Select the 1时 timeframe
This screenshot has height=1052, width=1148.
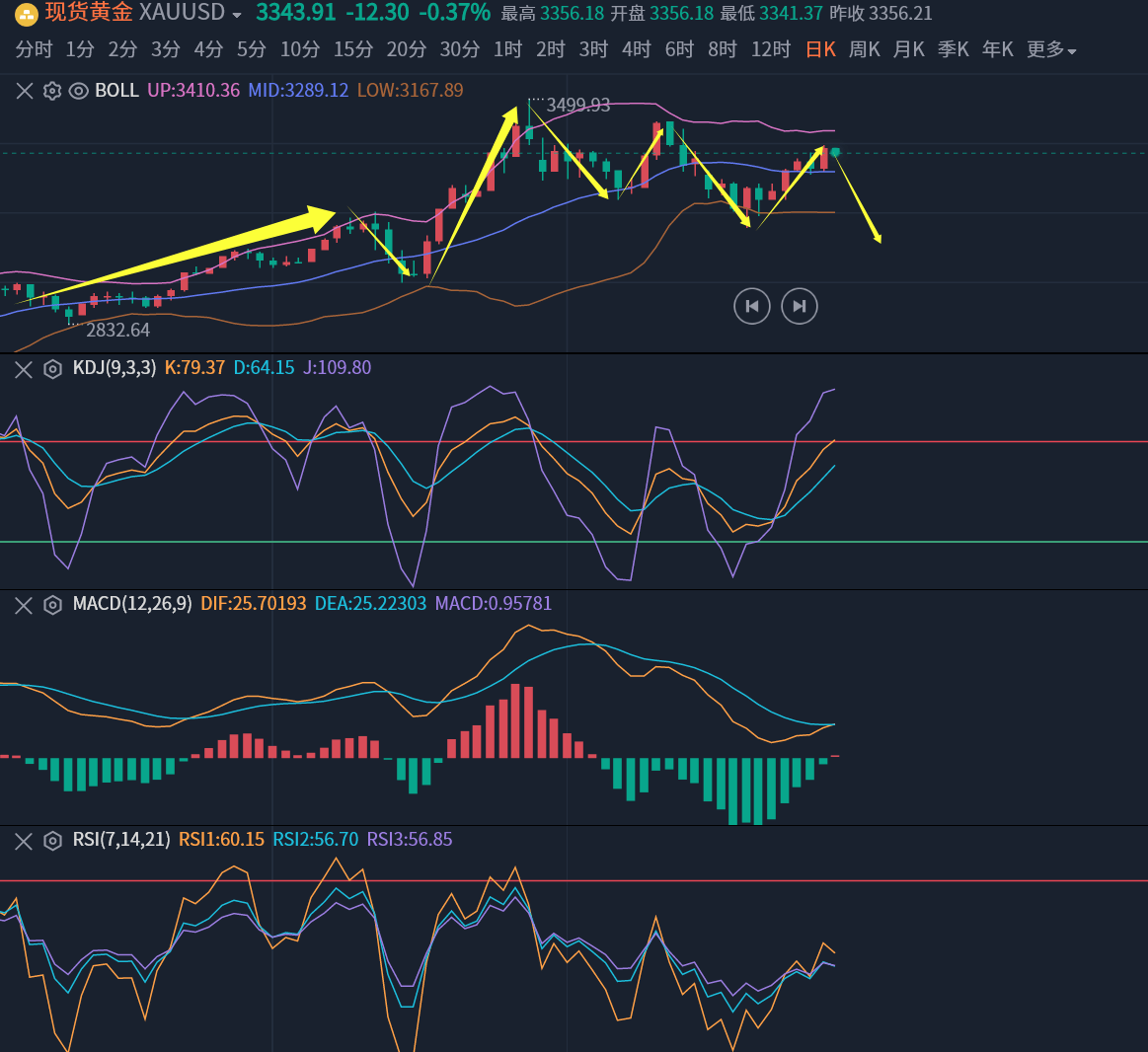click(507, 49)
